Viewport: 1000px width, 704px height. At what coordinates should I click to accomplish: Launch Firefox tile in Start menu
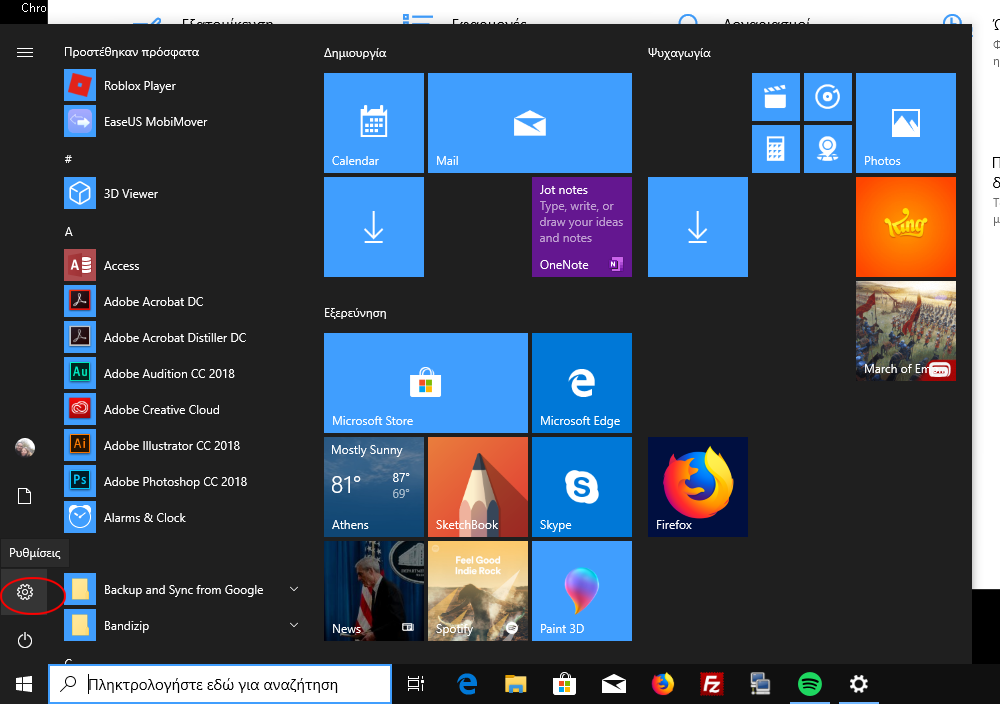(697, 487)
